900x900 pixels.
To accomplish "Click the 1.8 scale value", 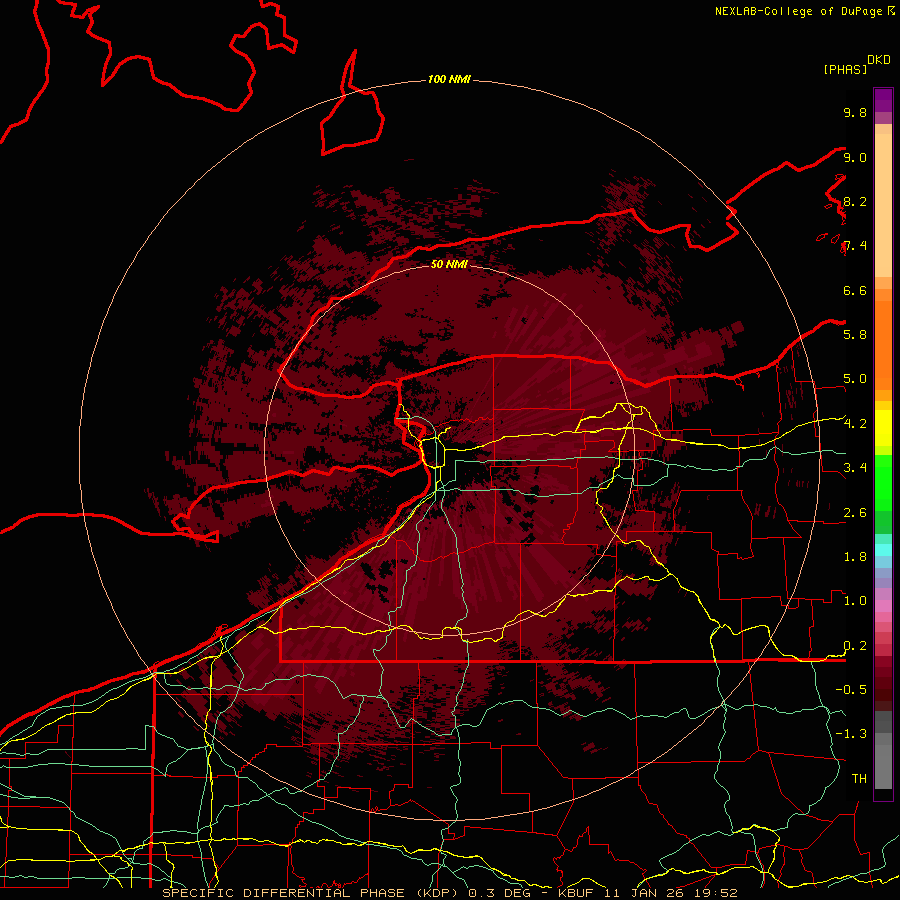I will [855, 557].
